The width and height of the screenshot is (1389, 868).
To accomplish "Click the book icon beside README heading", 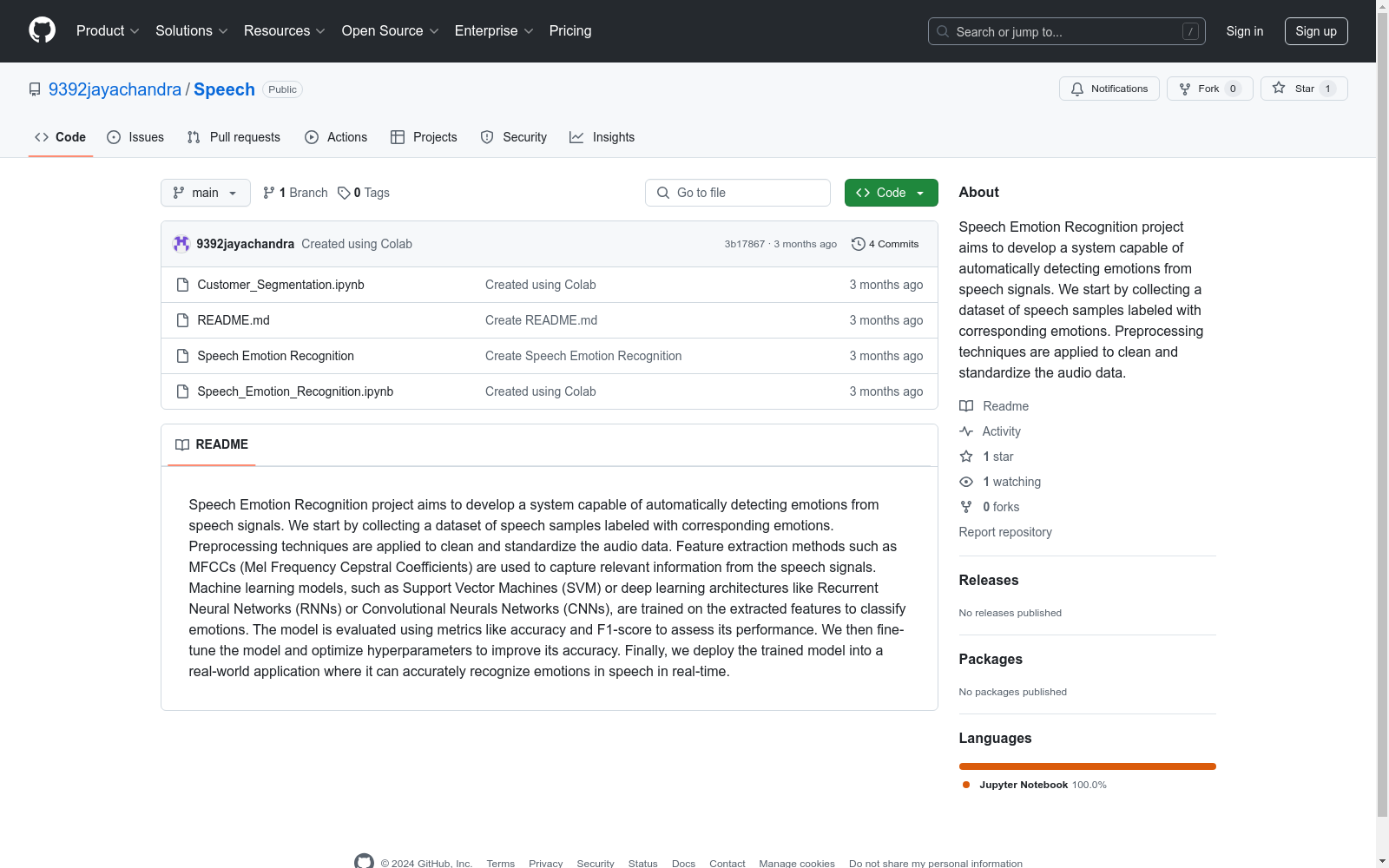I will point(182,444).
